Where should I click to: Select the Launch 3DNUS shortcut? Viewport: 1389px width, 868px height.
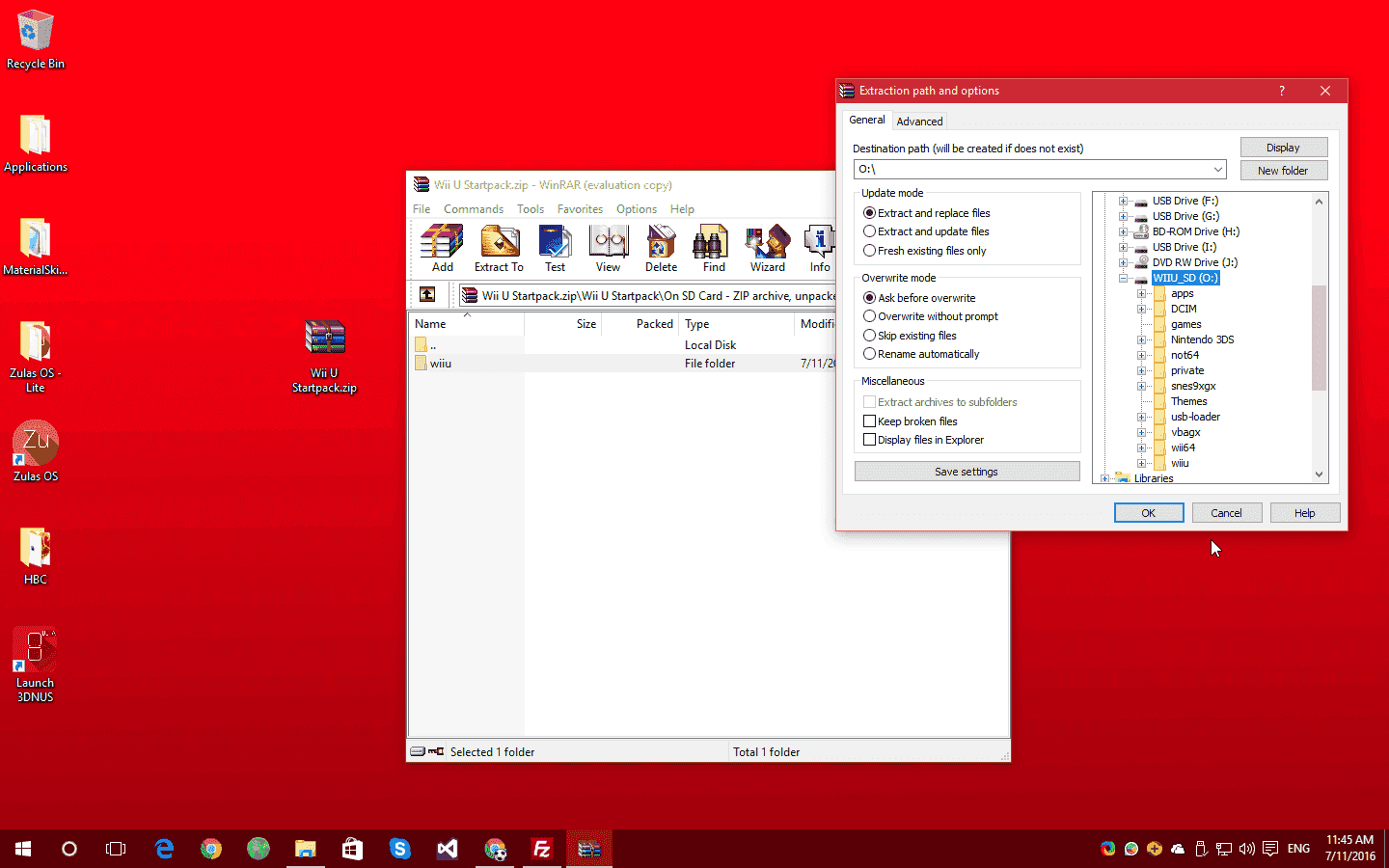click(x=36, y=665)
